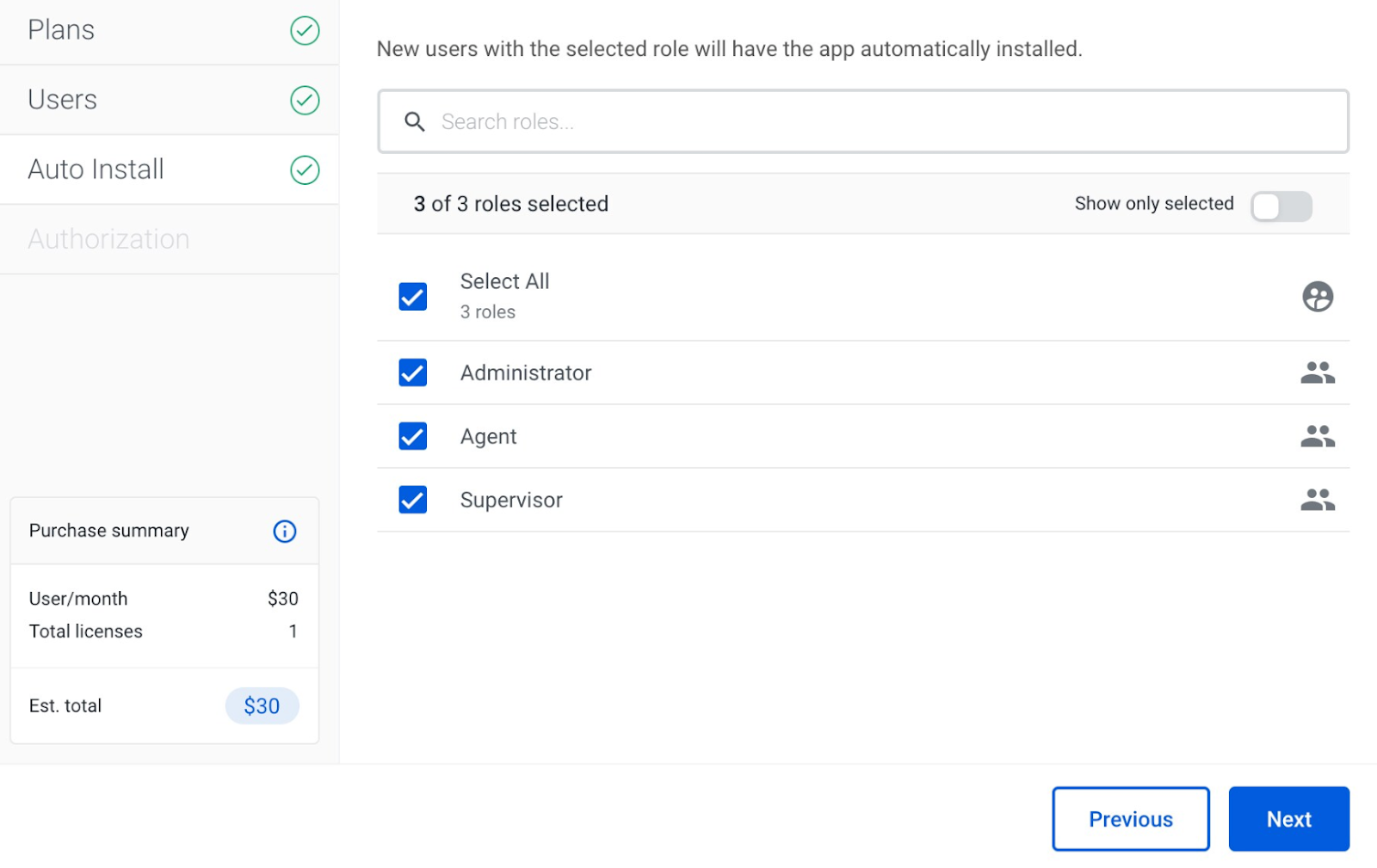Click the Supervisor role name

pos(511,501)
